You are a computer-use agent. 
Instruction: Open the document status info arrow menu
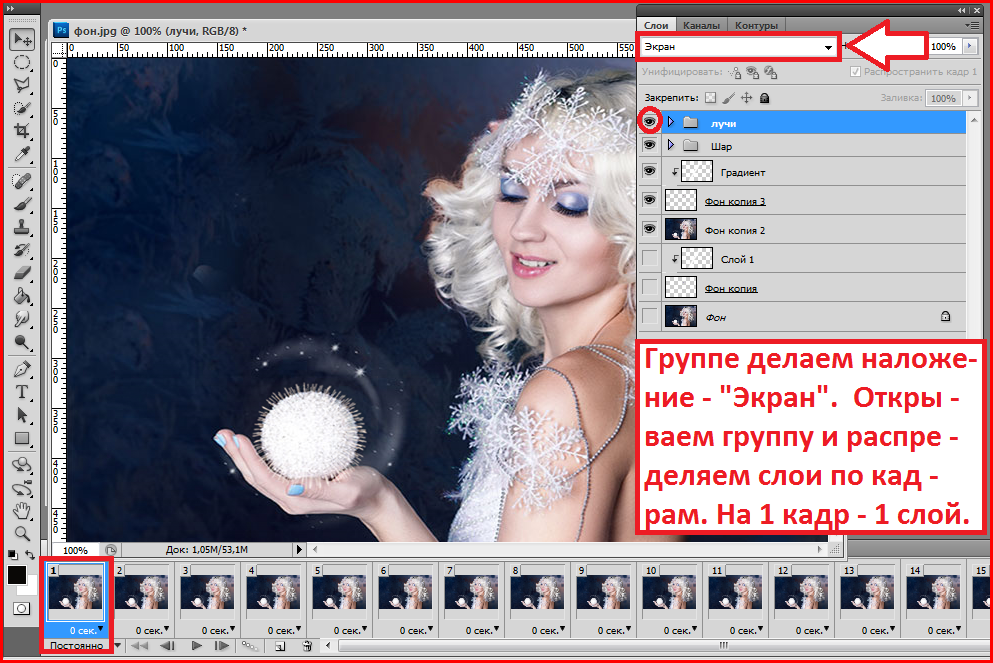(300, 550)
